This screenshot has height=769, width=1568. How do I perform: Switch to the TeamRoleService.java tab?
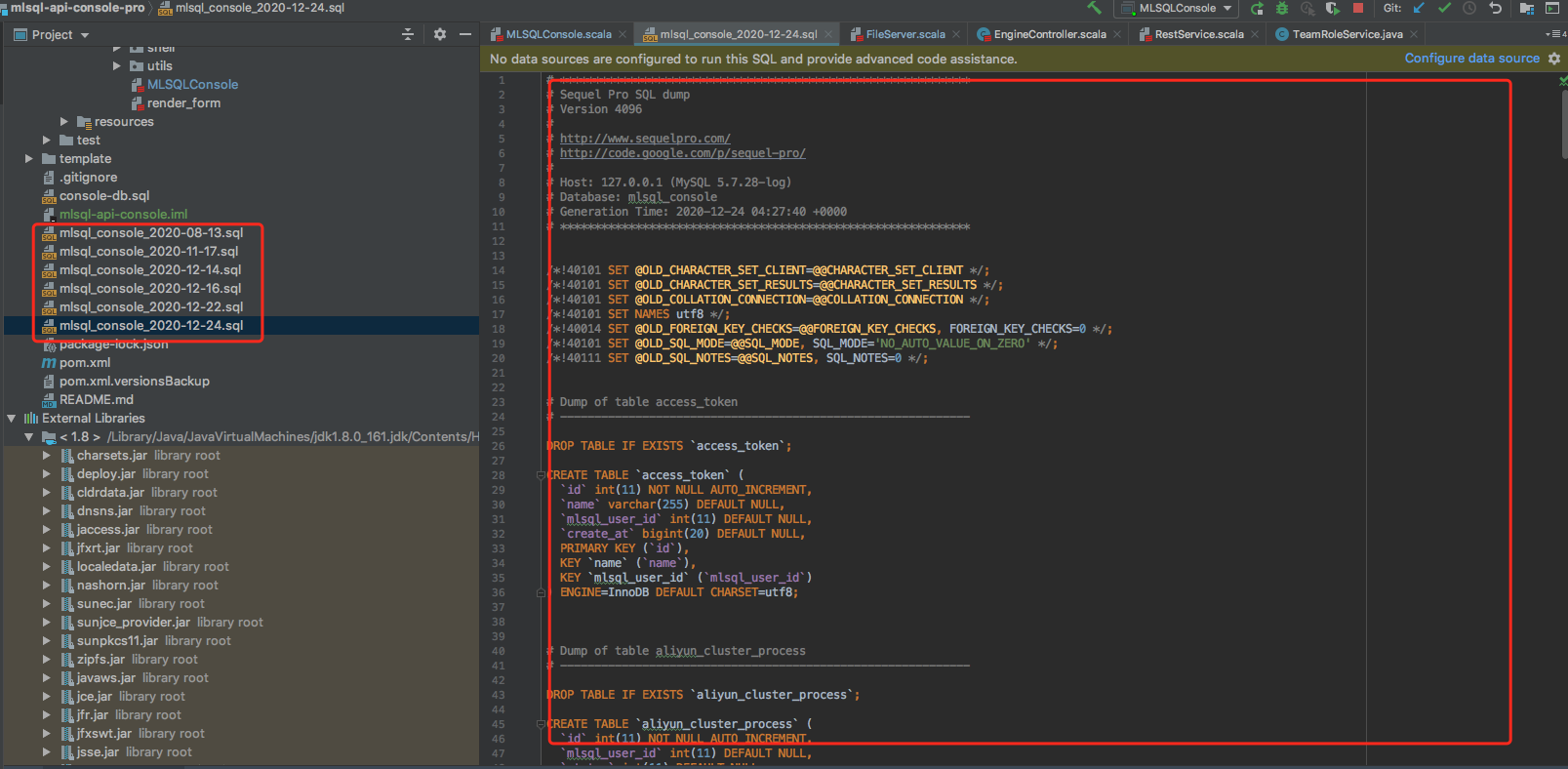coord(1347,34)
